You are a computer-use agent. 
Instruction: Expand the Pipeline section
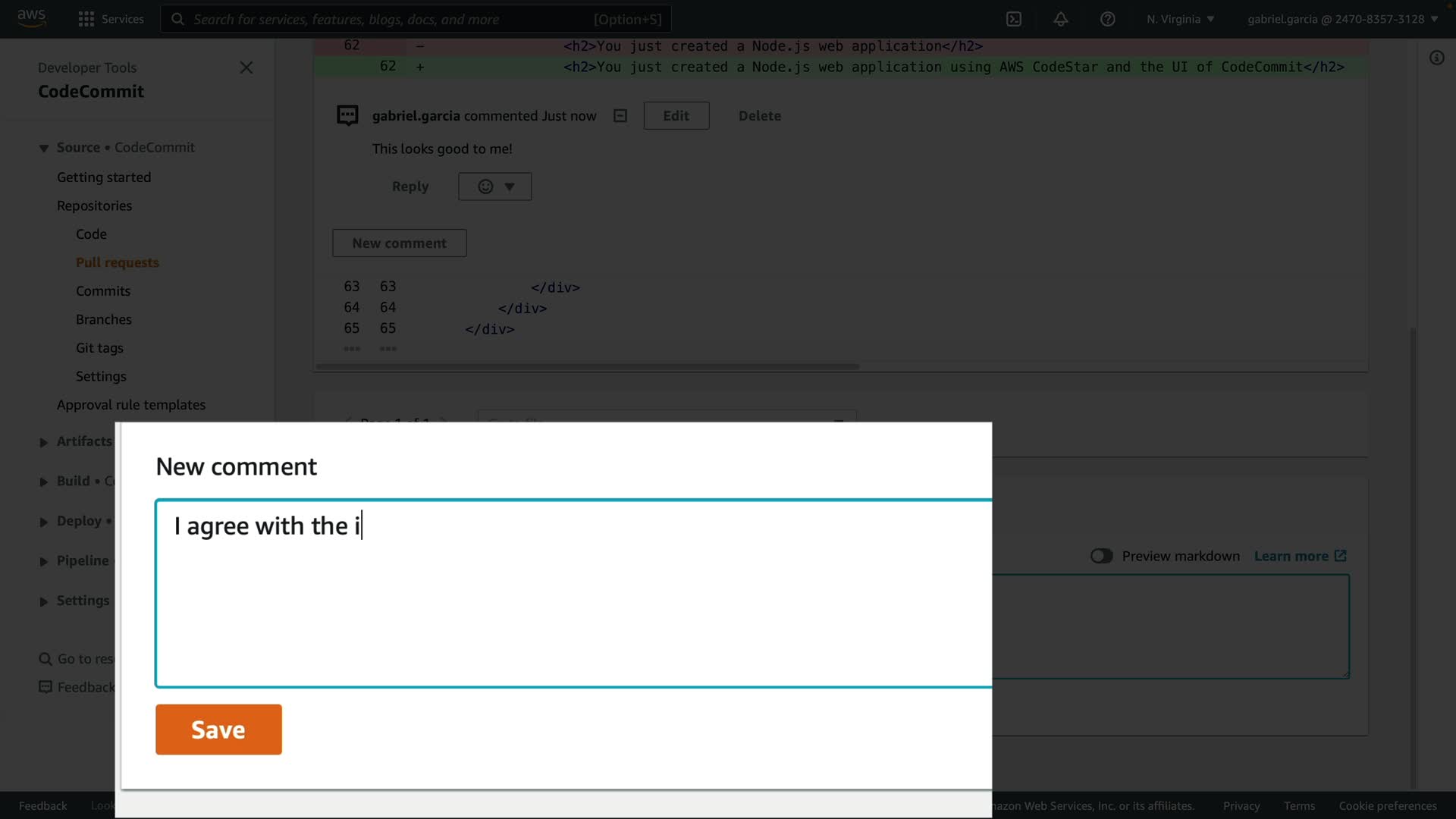[44, 561]
